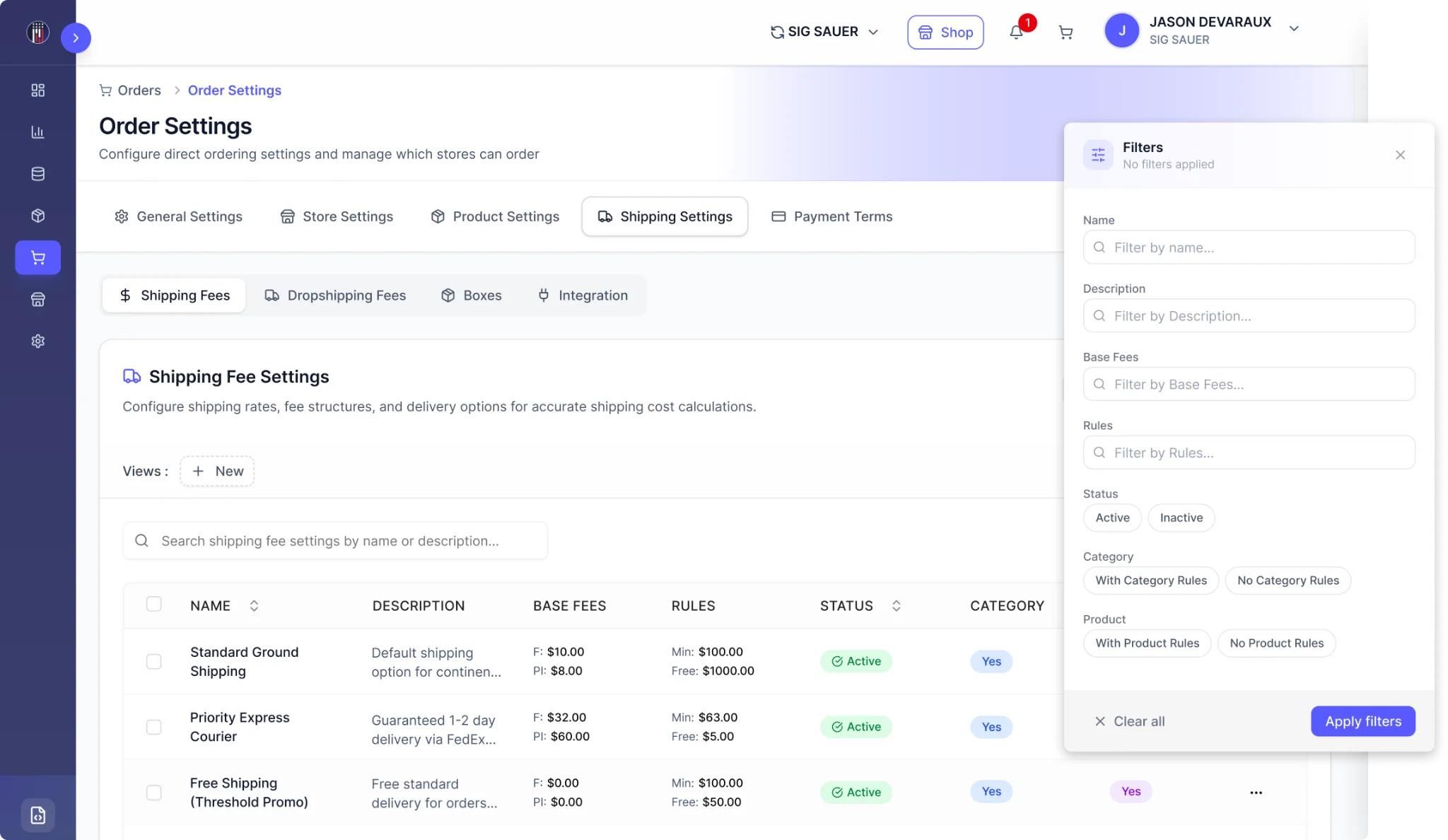Toggle the select-all checkbox in the table header

click(x=153, y=604)
